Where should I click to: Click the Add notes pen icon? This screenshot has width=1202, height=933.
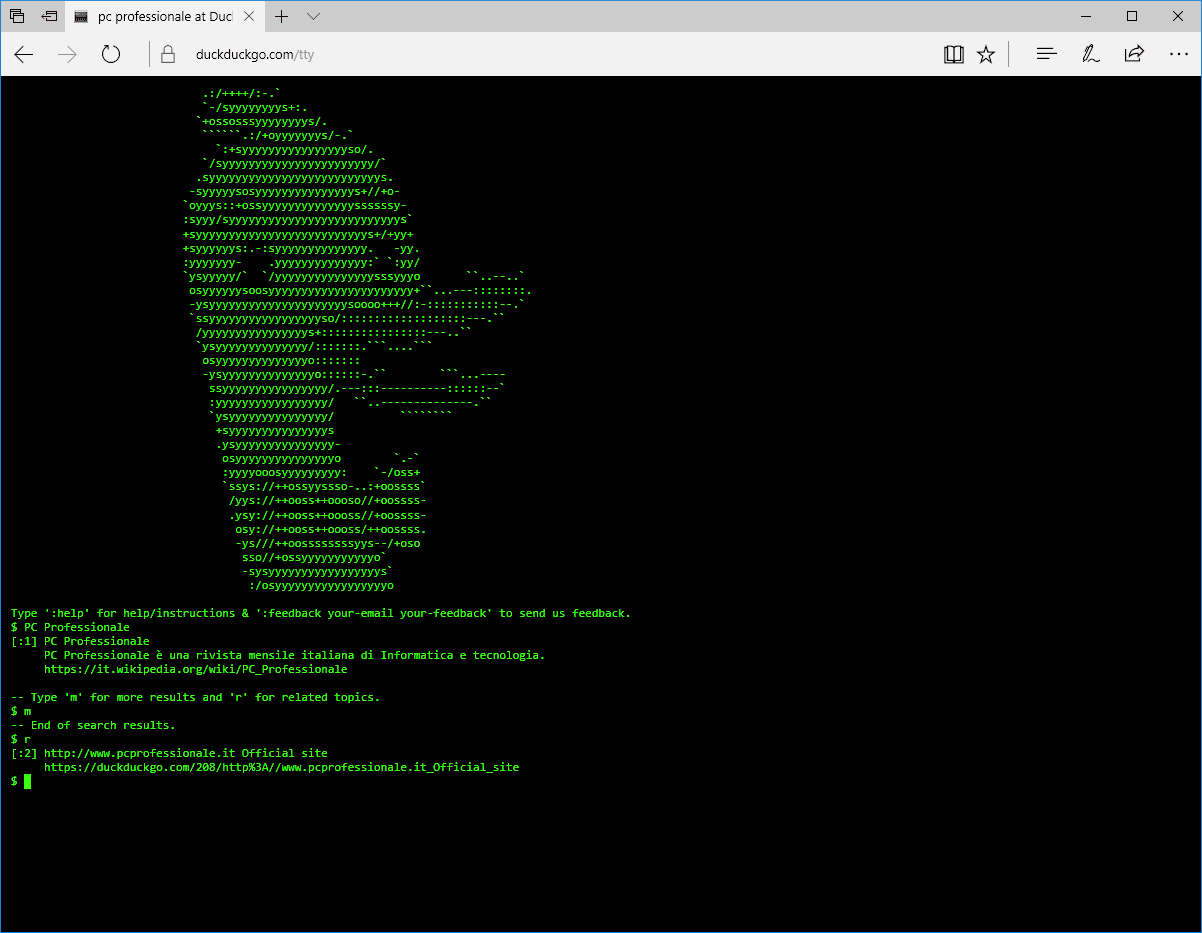point(1090,55)
